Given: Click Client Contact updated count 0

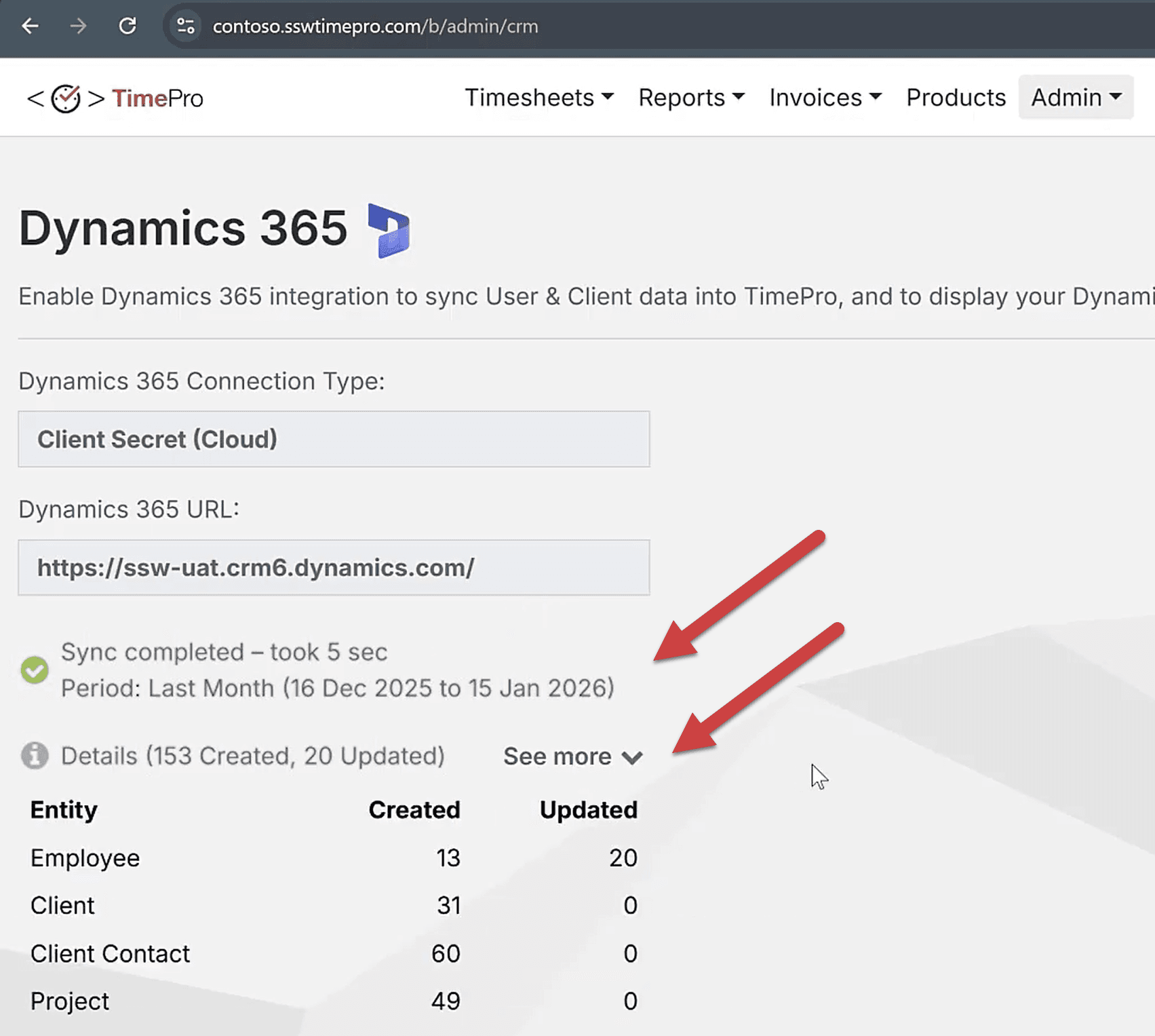Looking at the screenshot, I should tap(631, 954).
